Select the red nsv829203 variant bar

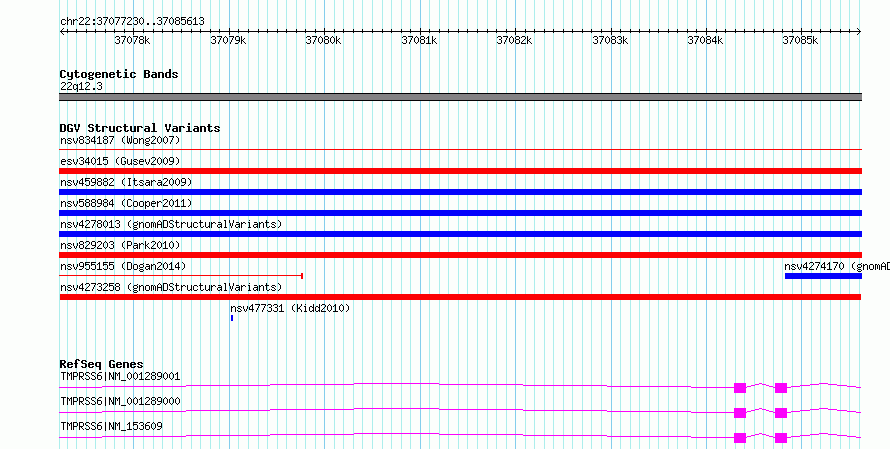(460, 255)
